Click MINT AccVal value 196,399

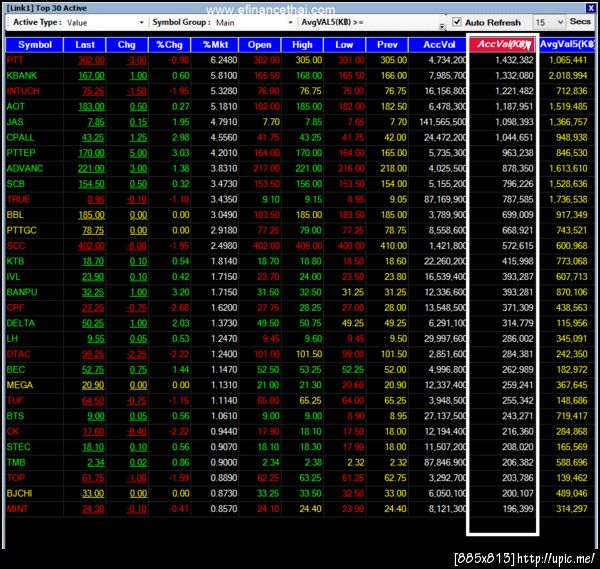518,509
